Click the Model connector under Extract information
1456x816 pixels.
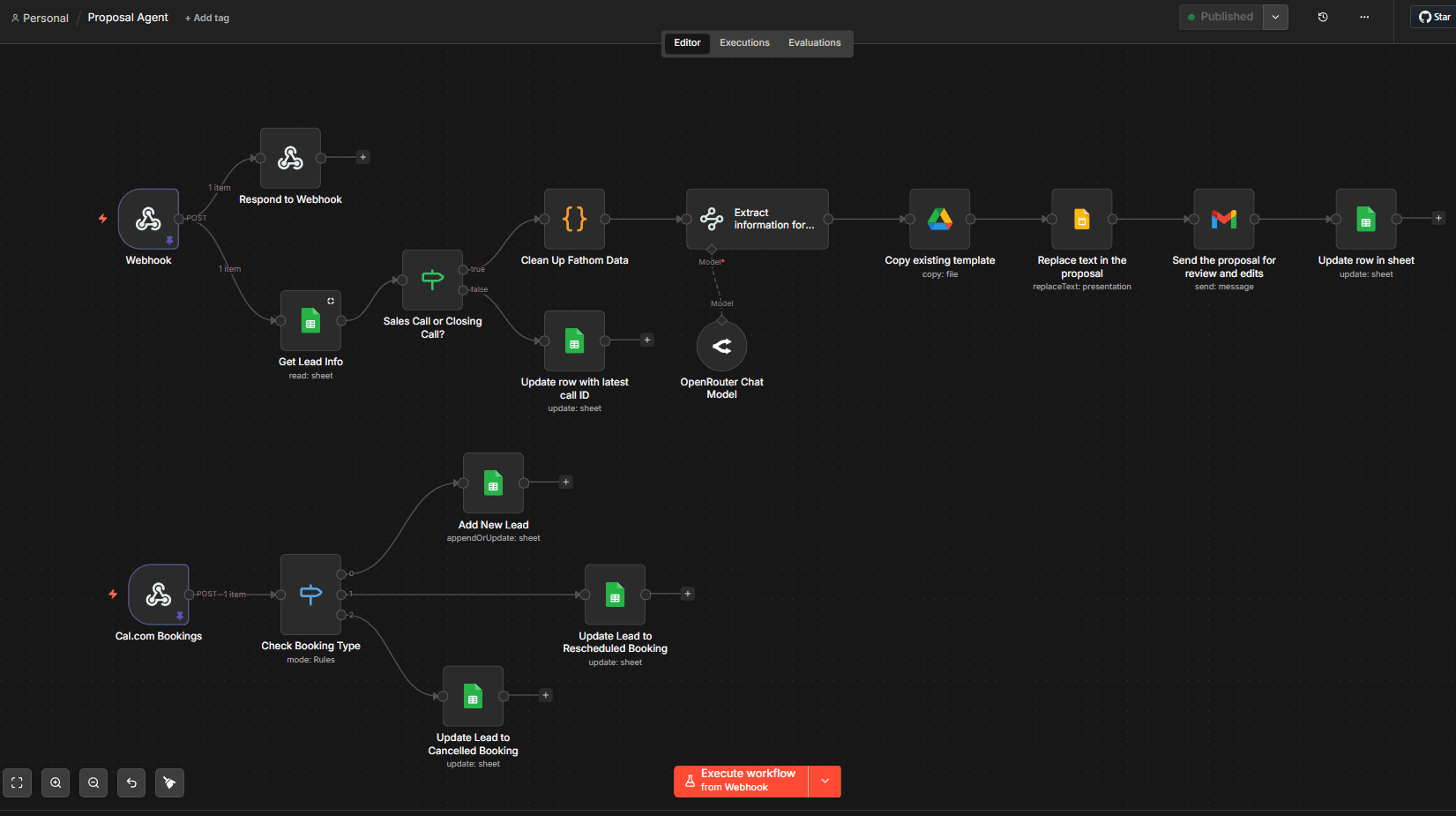coord(712,250)
